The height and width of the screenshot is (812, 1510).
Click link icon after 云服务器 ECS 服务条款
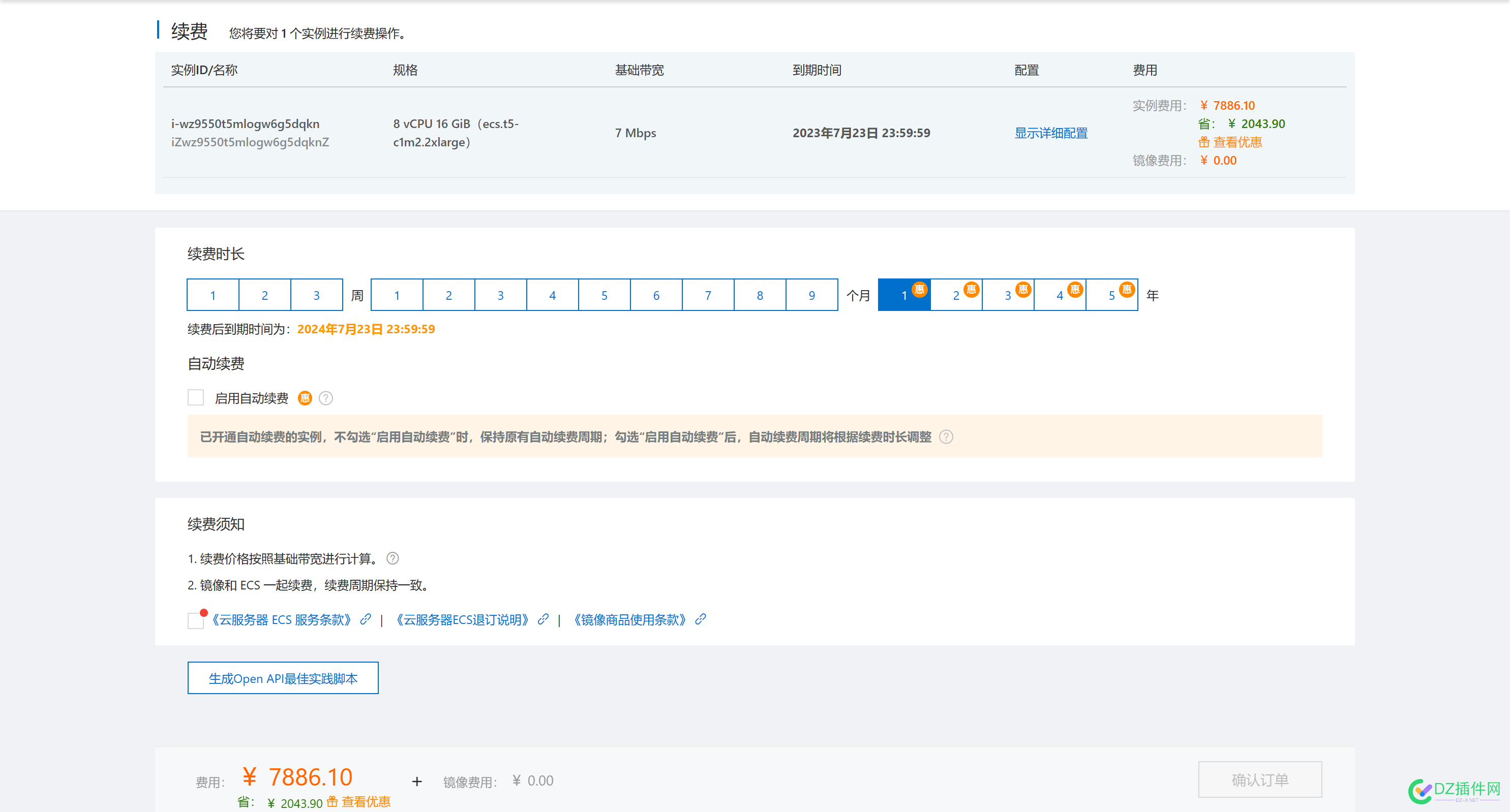pos(365,619)
